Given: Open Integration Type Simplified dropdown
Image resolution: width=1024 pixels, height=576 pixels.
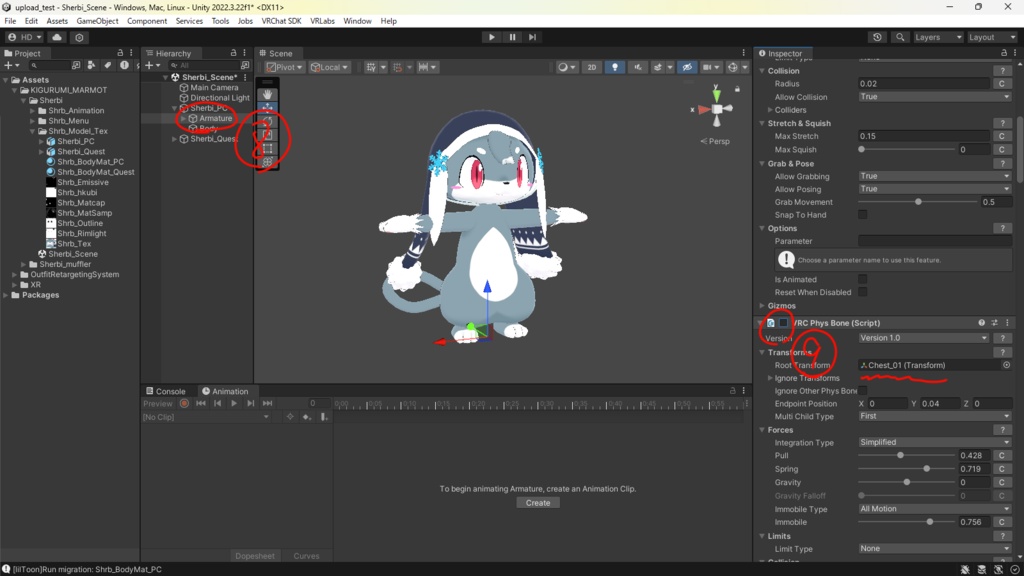Looking at the screenshot, I should pyautogui.click(x=935, y=442).
